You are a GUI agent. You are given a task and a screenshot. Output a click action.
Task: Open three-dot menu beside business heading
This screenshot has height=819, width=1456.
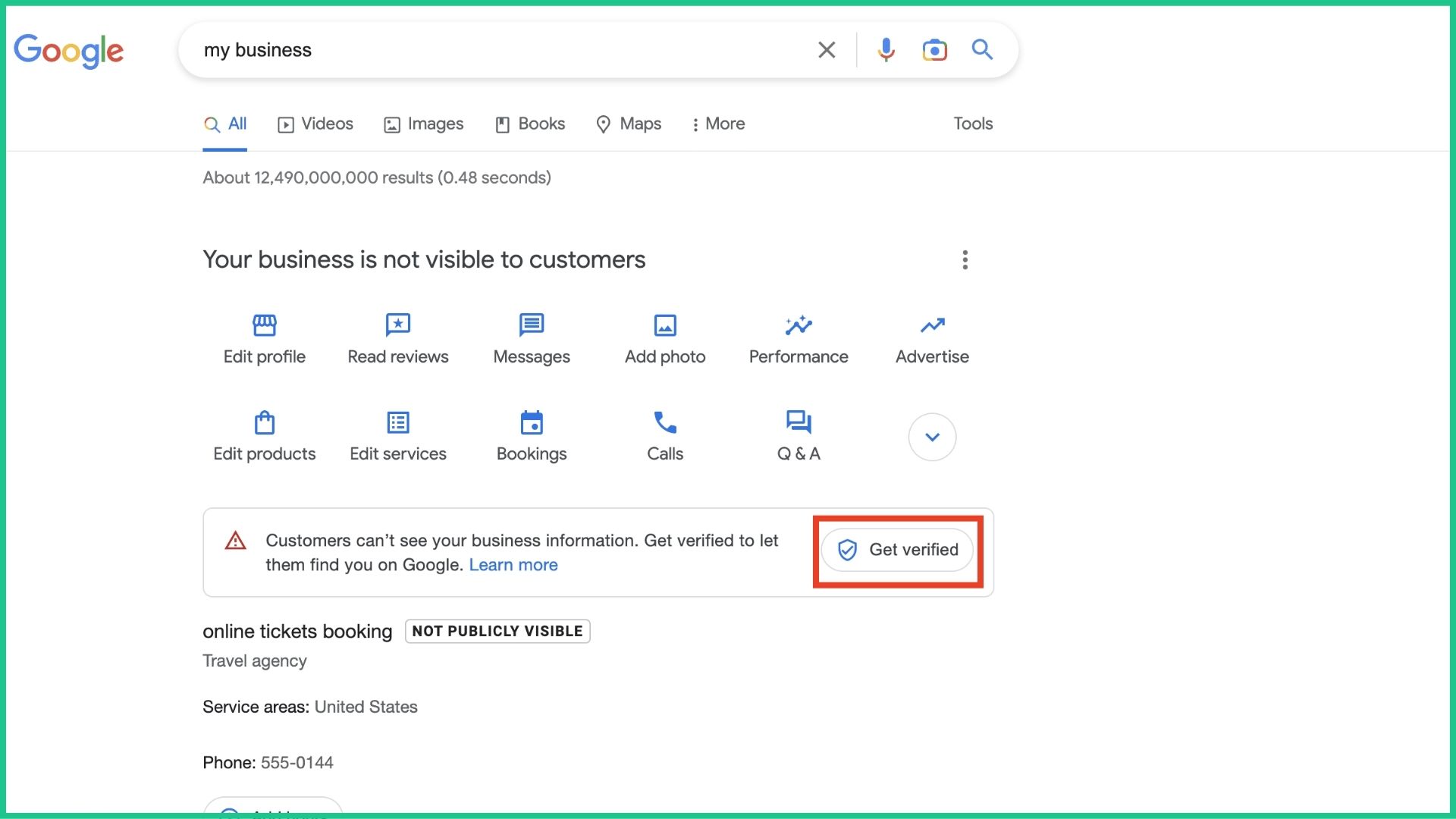click(x=965, y=260)
